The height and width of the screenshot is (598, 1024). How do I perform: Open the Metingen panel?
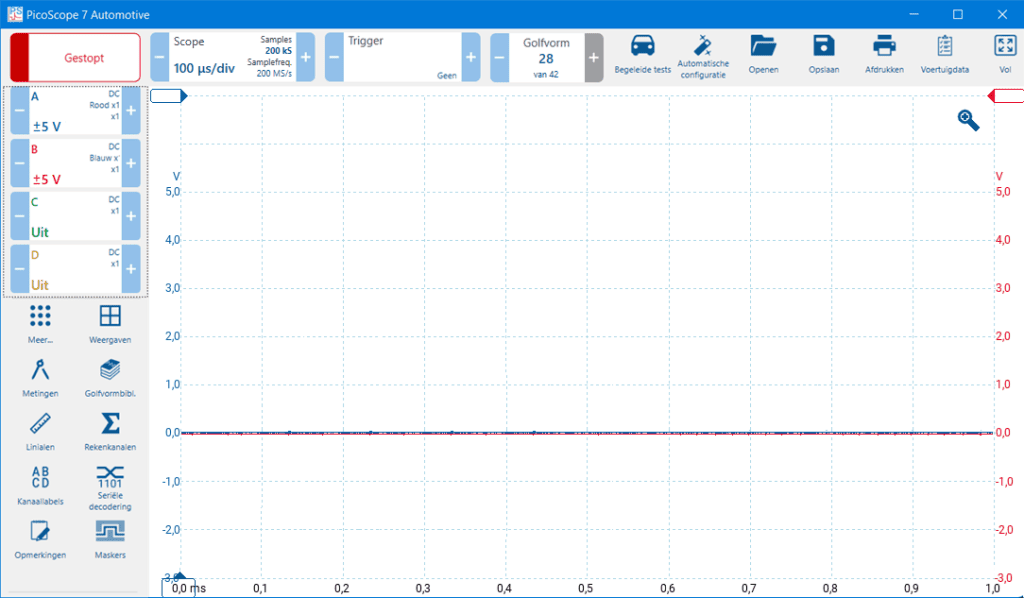pos(39,378)
